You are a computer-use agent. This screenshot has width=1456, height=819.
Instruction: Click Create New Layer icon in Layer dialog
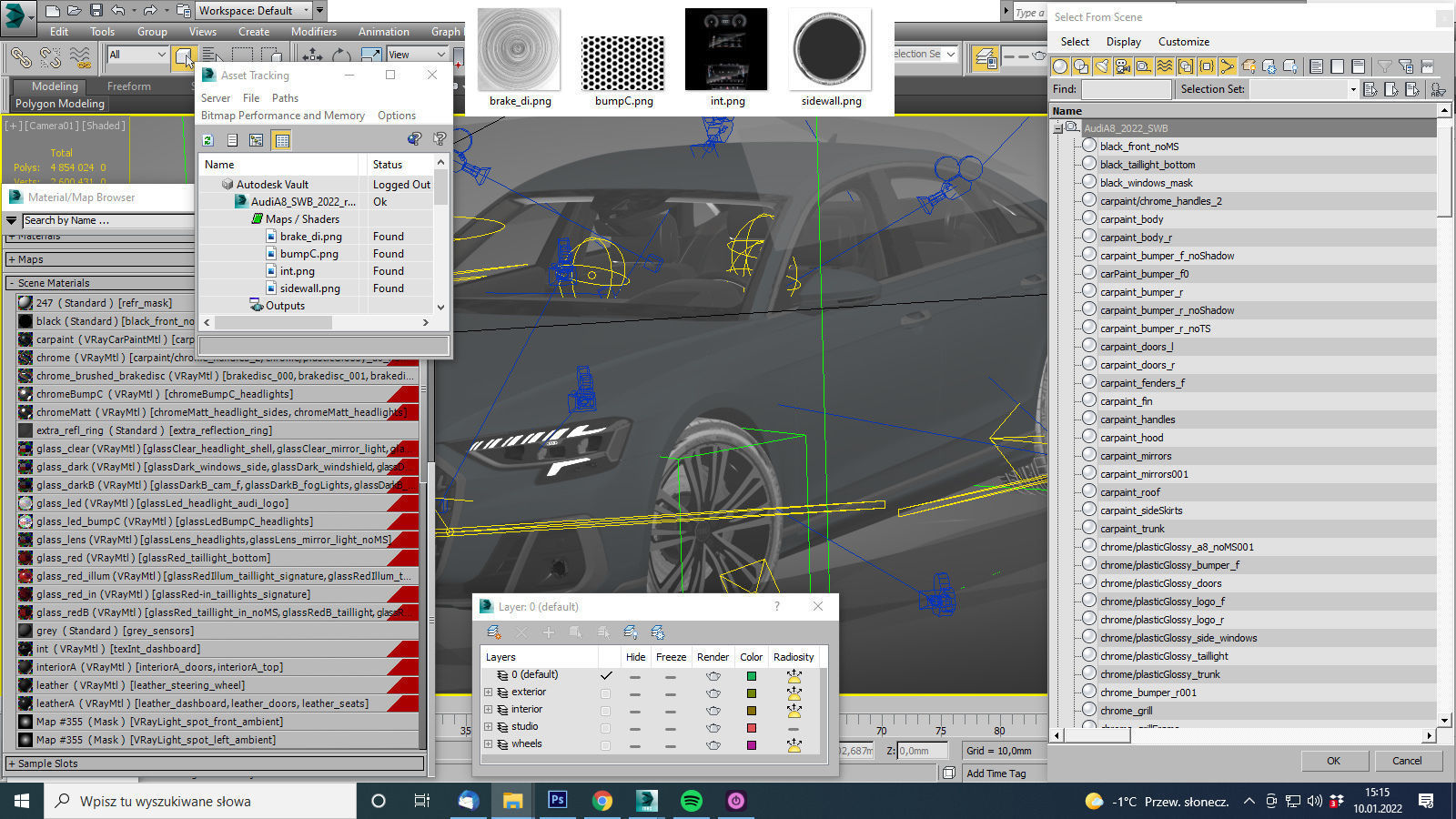[494, 632]
